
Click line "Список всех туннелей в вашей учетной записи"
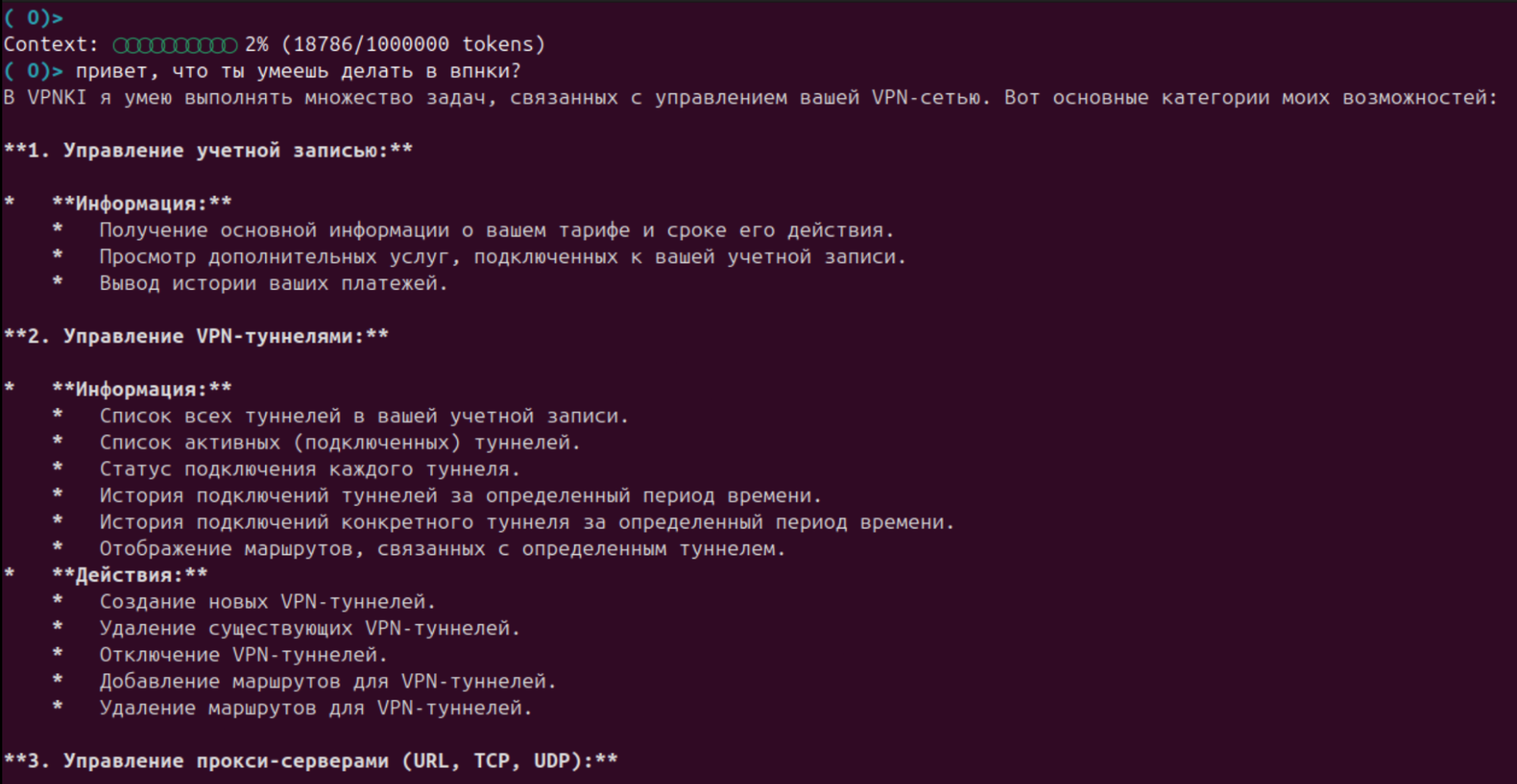(364, 416)
